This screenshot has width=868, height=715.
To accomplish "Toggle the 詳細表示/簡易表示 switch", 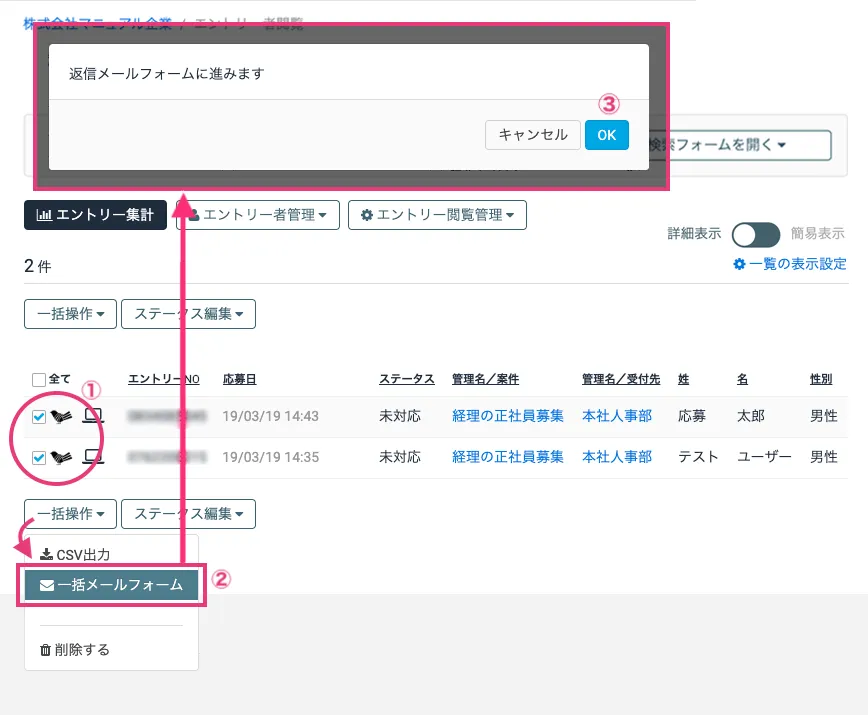I will (x=756, y=234).
